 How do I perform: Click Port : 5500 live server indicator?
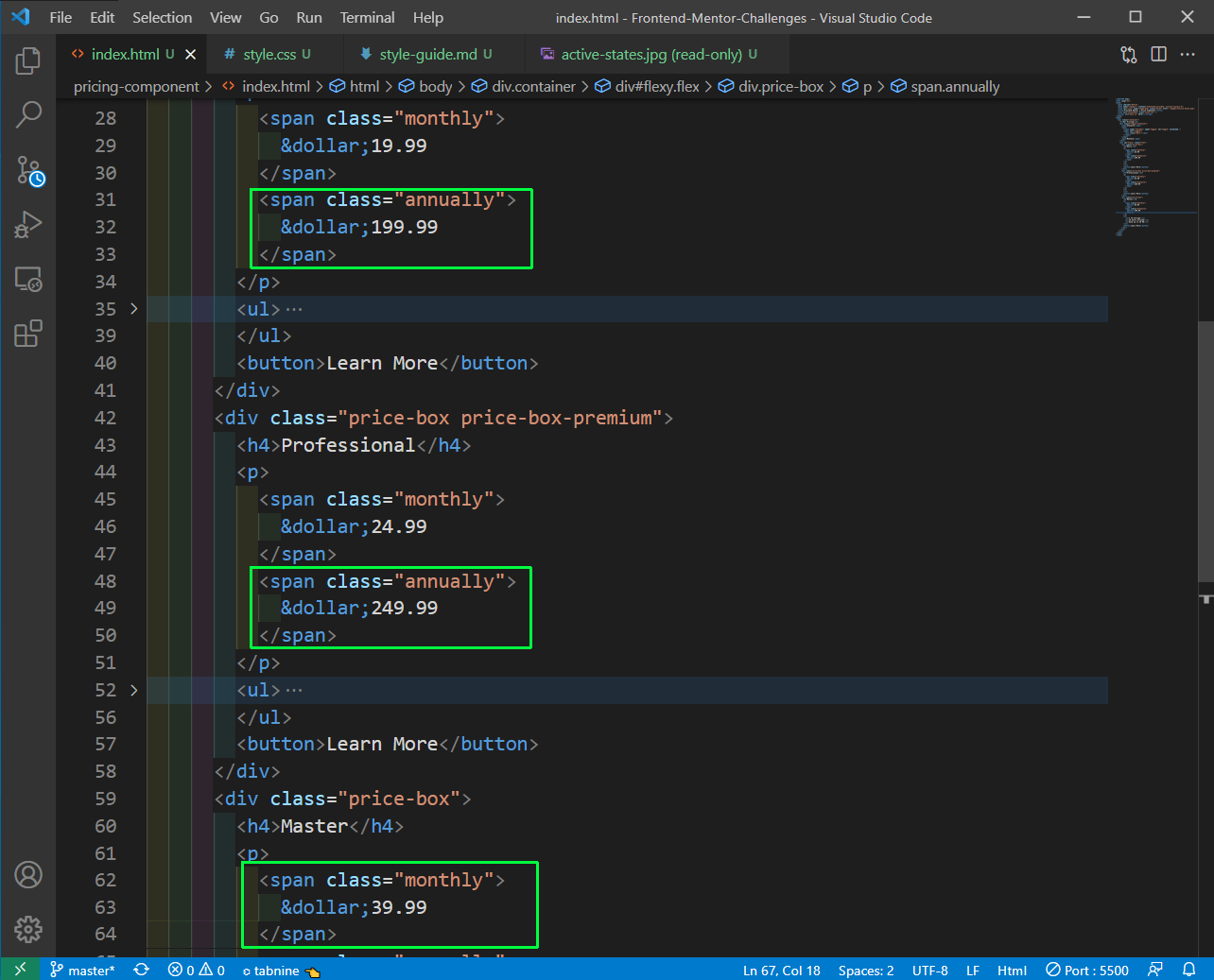[x=1087, y=970]
